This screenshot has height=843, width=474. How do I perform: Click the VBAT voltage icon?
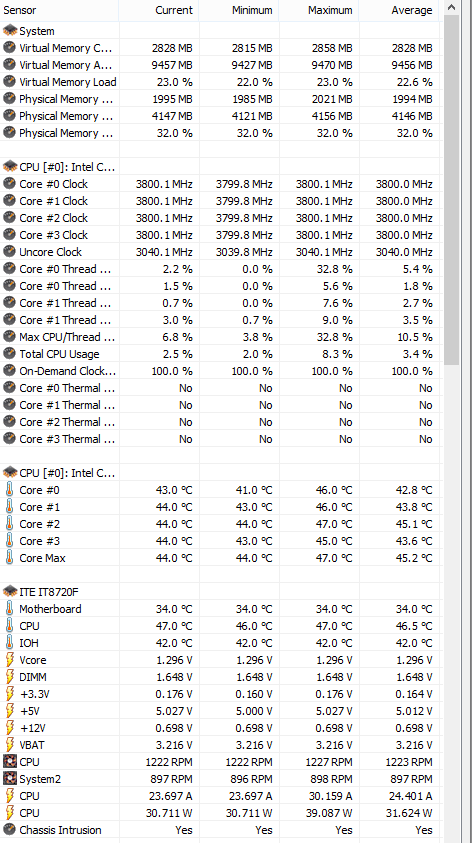tap(9, 745)
